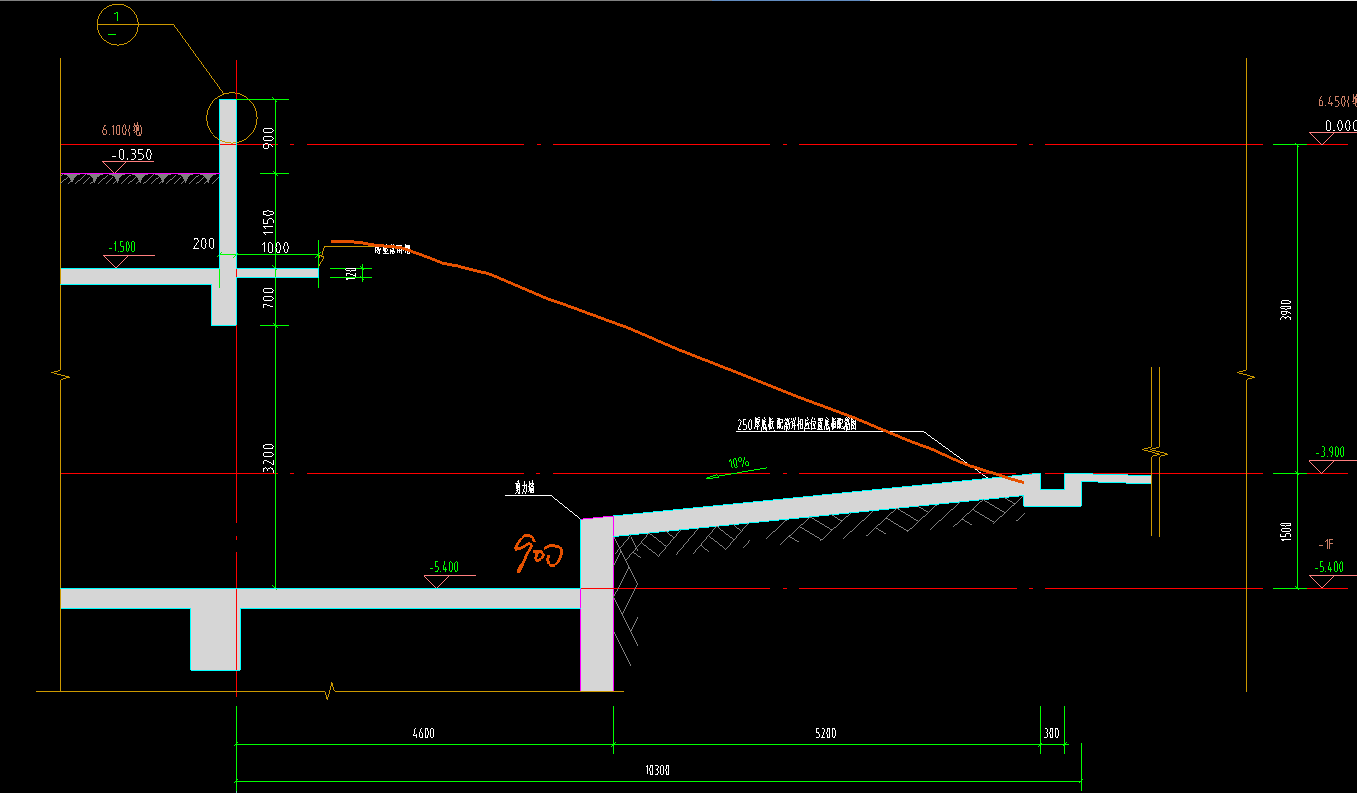The height and width of the screenshot is (793, 1357).
Task: Select the 3200 vertical dimension text
Action: click(x=270, y=456)
